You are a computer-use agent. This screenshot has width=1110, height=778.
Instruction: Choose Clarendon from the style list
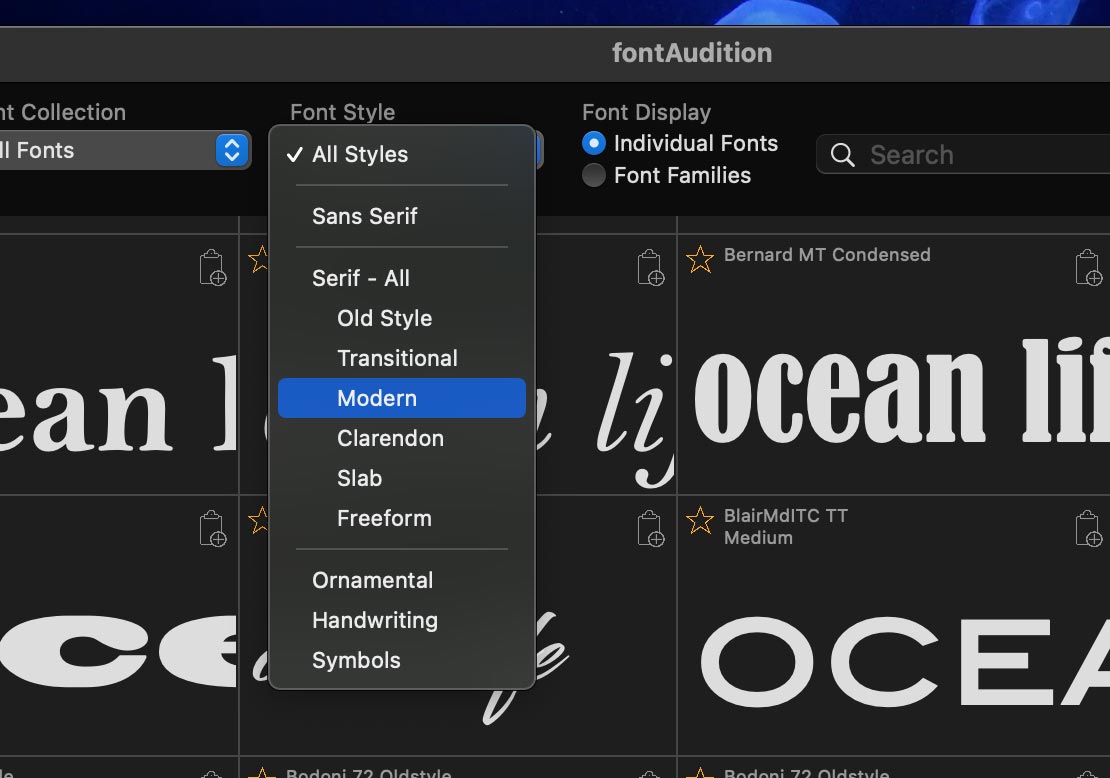click(401, 438)
